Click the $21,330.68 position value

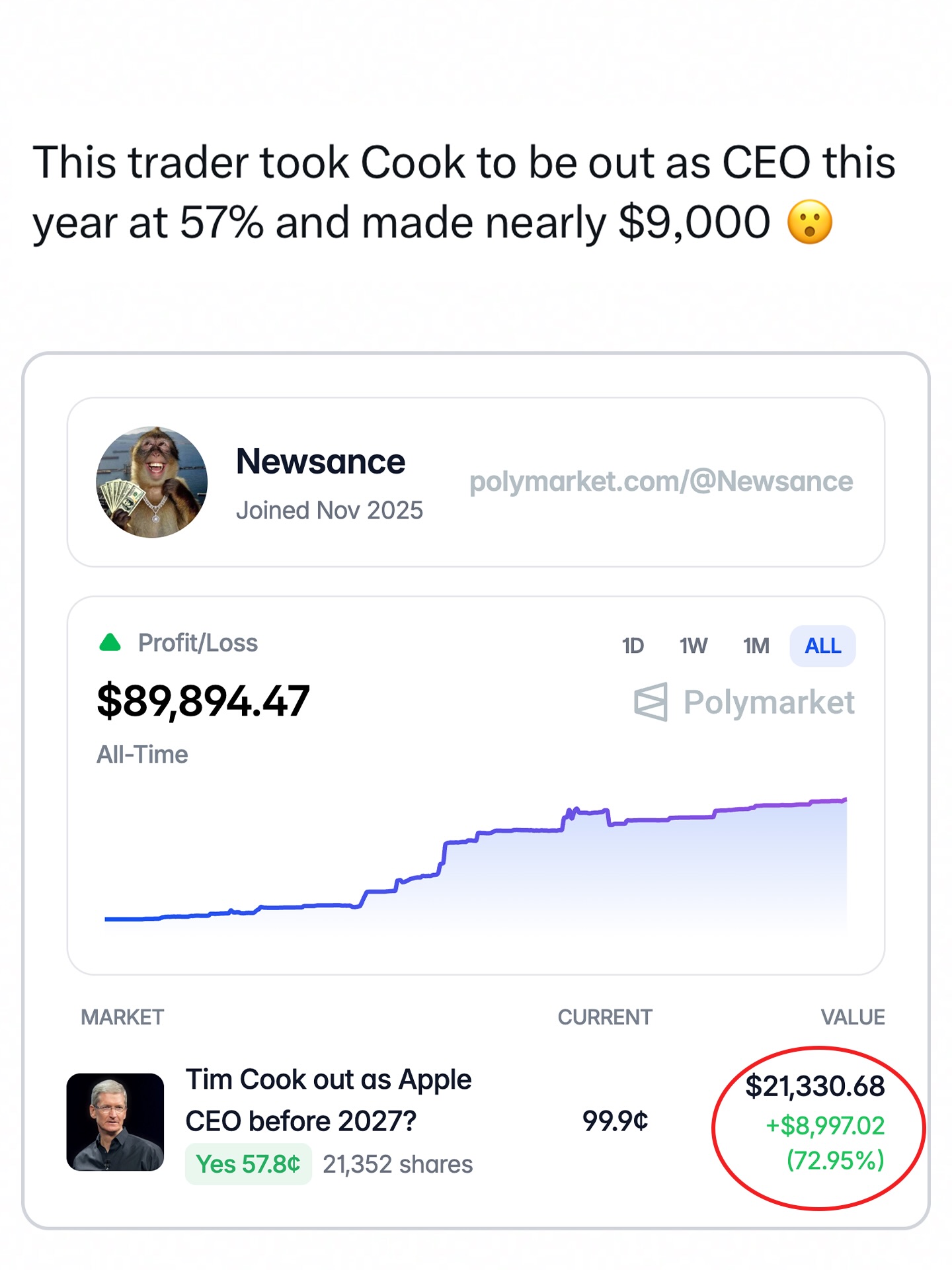pyautogui.click(x=814, y=1086)
